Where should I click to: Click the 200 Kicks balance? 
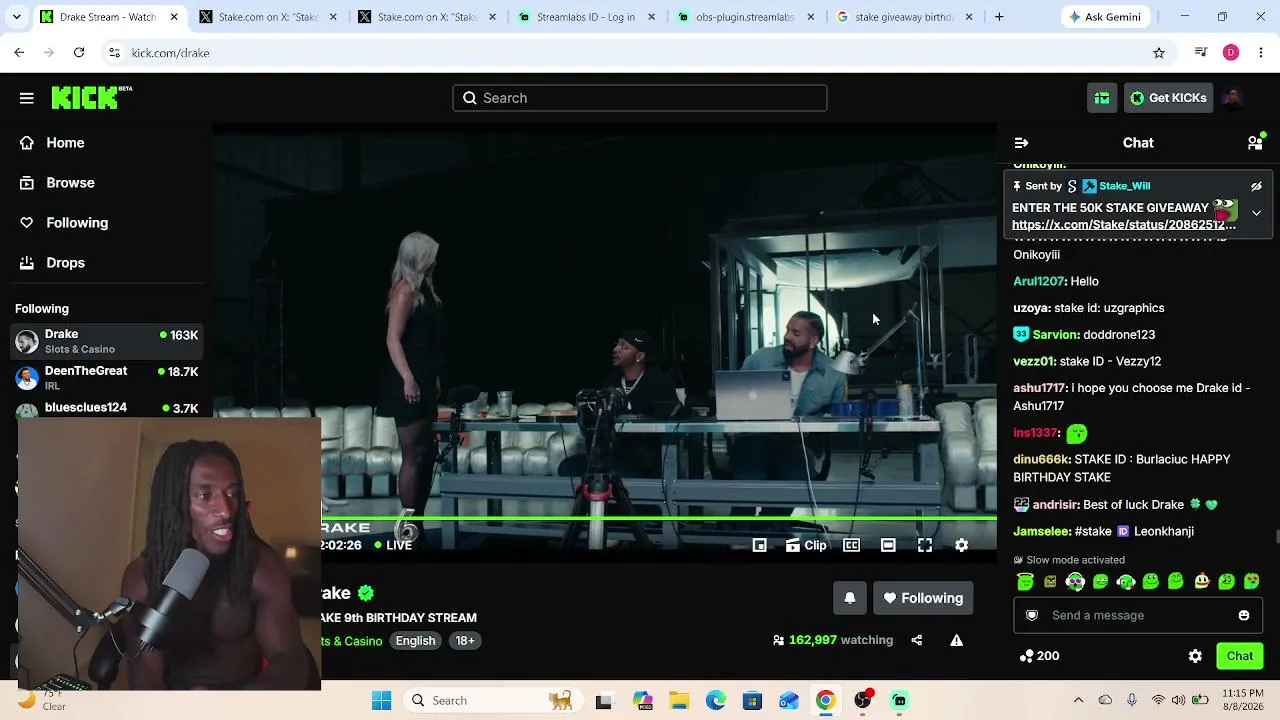[1039, 656]
